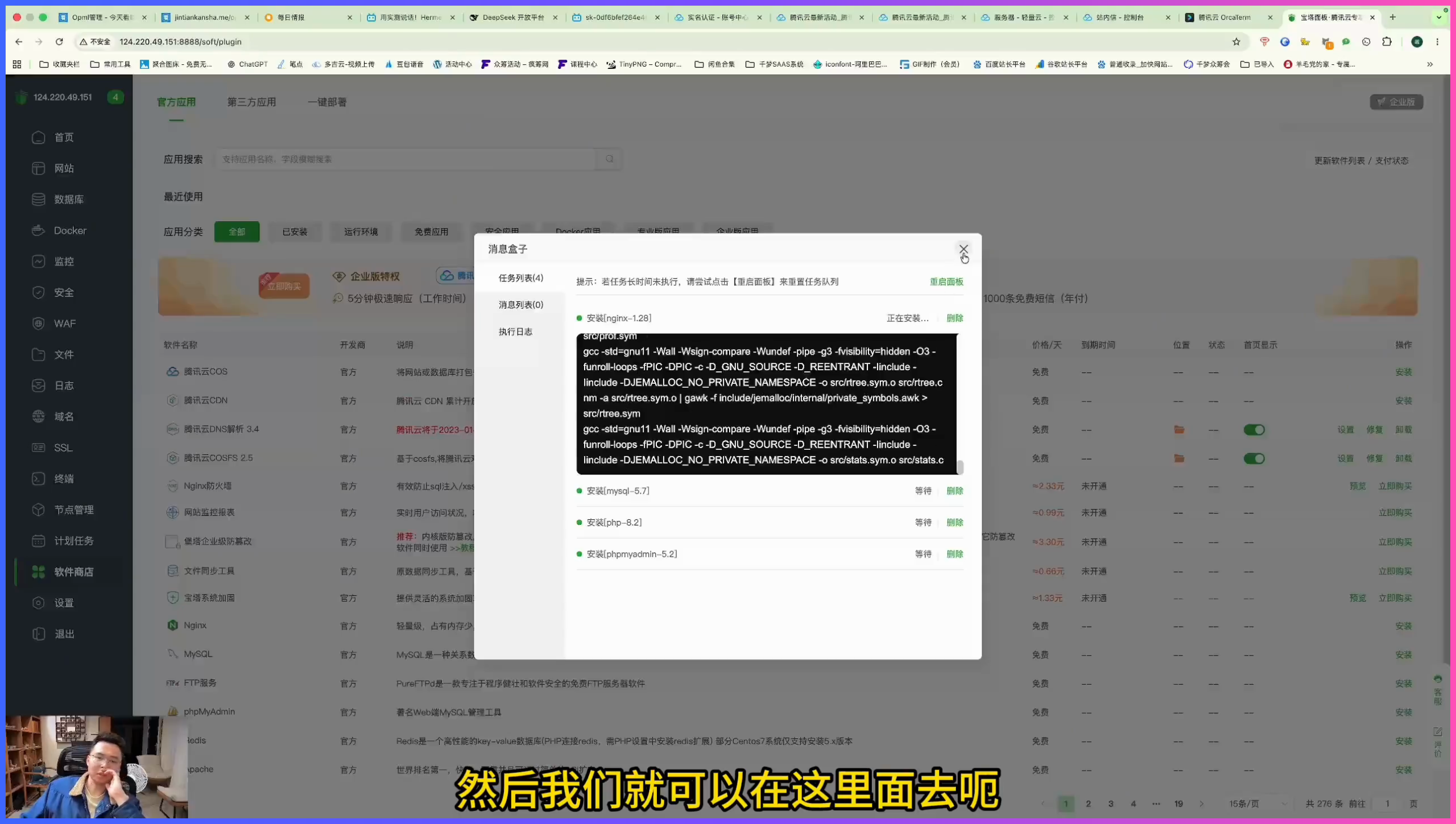Click the folder icon in 腾讯云DNS解析 row
This screenshot has height=824, width=1456.
[x=1179, y=430]
